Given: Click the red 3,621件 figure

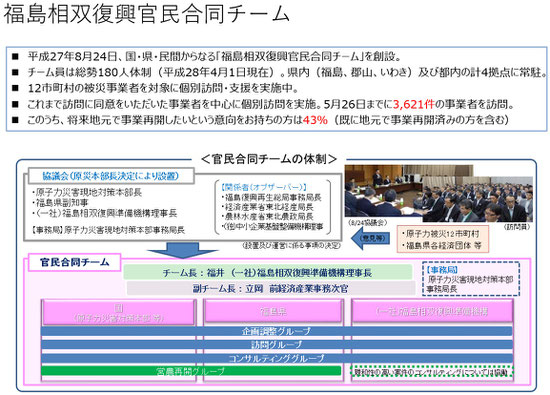Looking at the screenshot, I should [414, 104].
